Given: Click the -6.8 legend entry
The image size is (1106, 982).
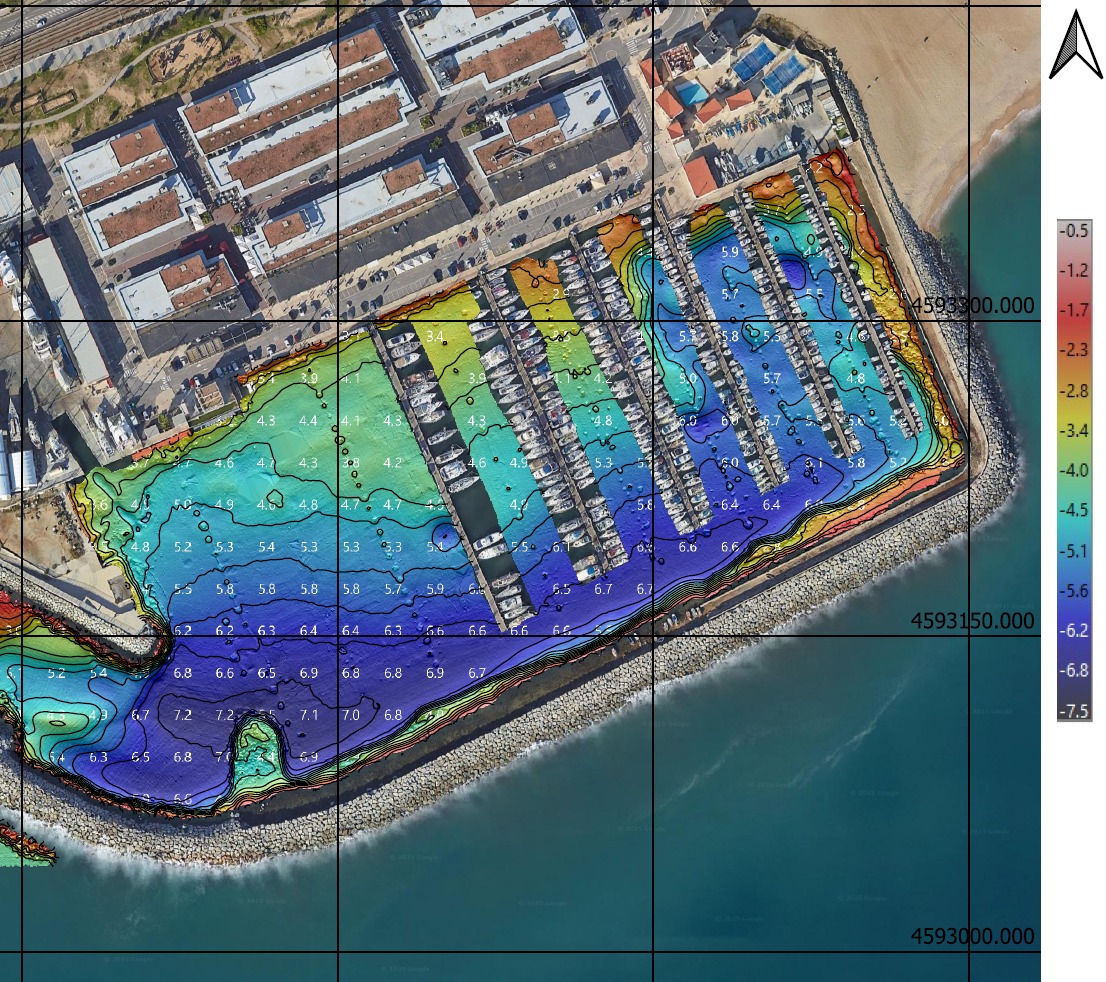Looking at the screenshot, I should point(1075,670).
